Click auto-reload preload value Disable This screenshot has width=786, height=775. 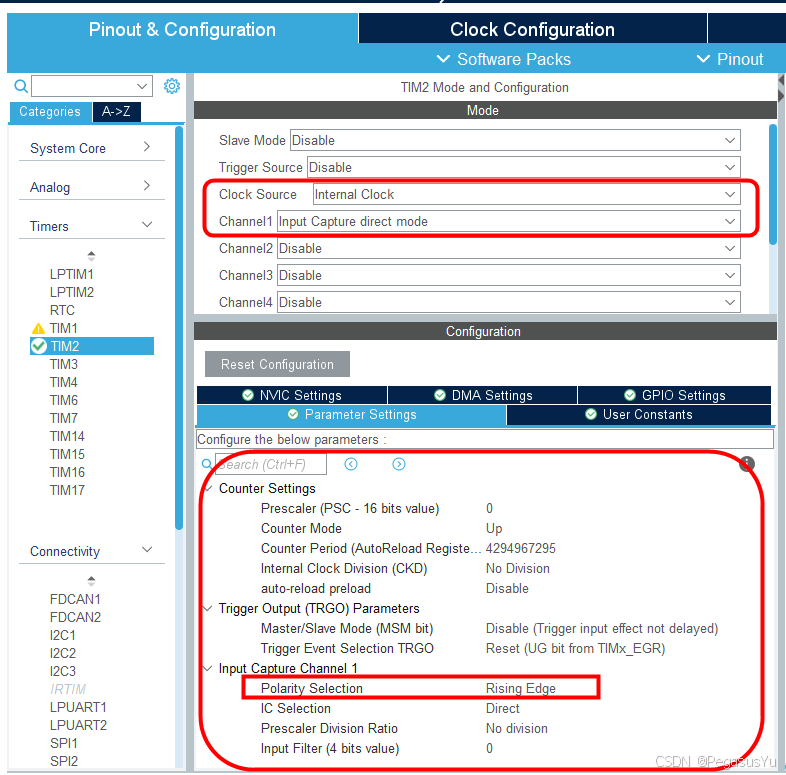pos(507,589)
